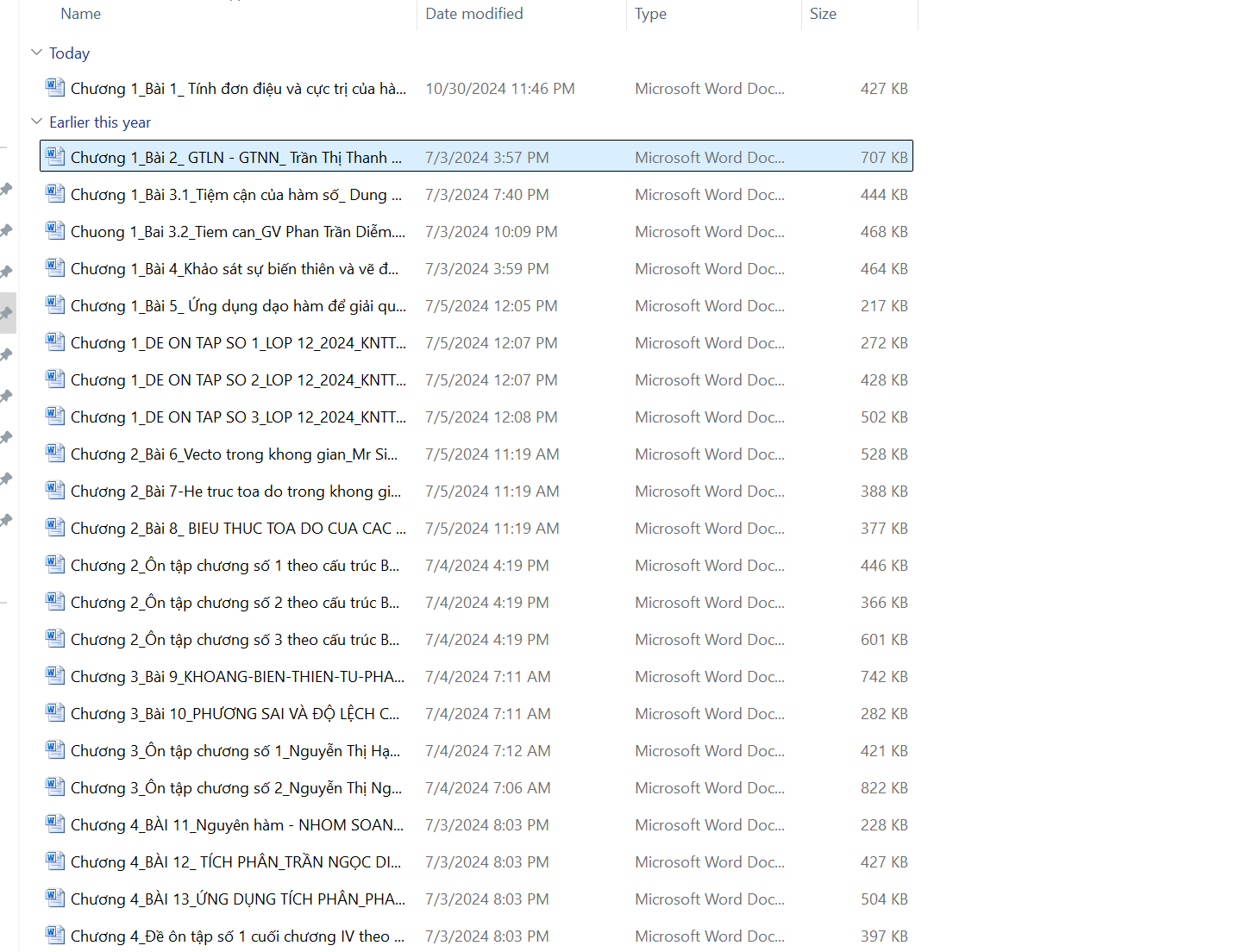The height and width of the screenshot is (952, 1235).
Task: Click size cell 742 KB
Action: (x=884, y=677)
